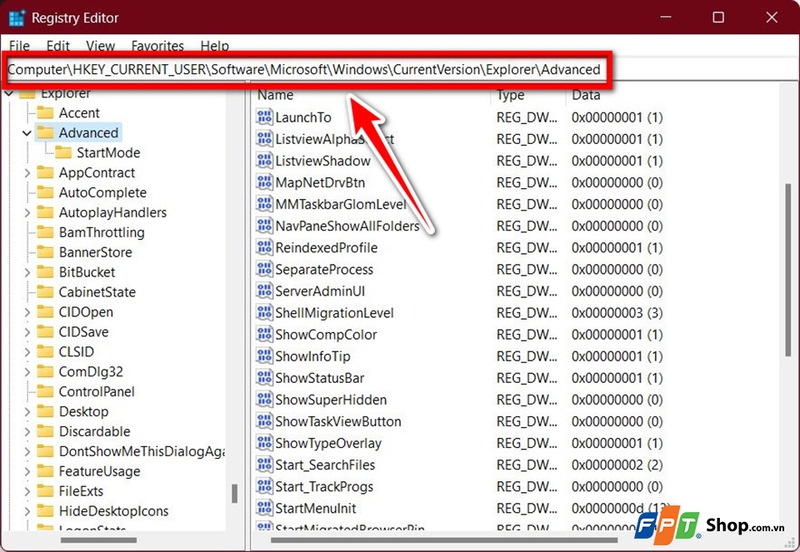Image resolution: width=800 pixels, height=552 pixels.
Task: Click the StartMode folder icon
Action: 63,152
